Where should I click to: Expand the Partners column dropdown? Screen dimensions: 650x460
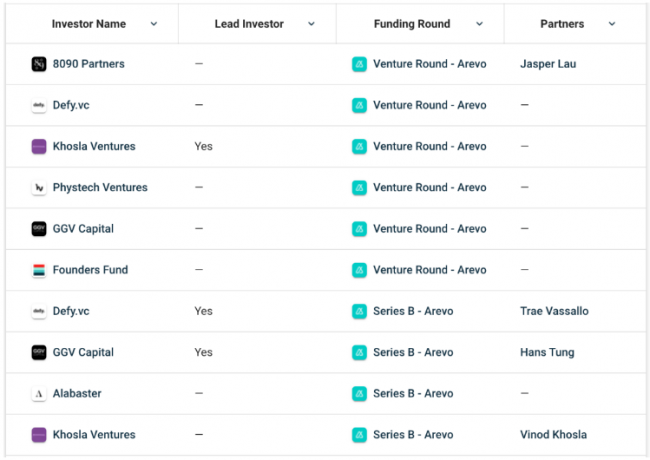[611, 24]
